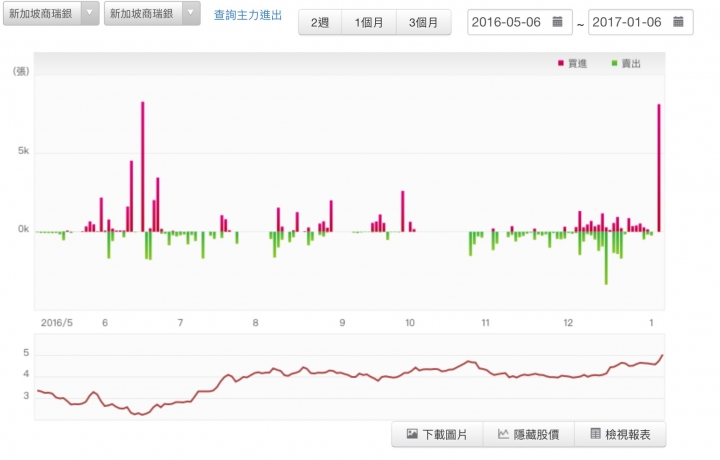Open the second 新加坡商瑞銀 broker dropdown

152,14
